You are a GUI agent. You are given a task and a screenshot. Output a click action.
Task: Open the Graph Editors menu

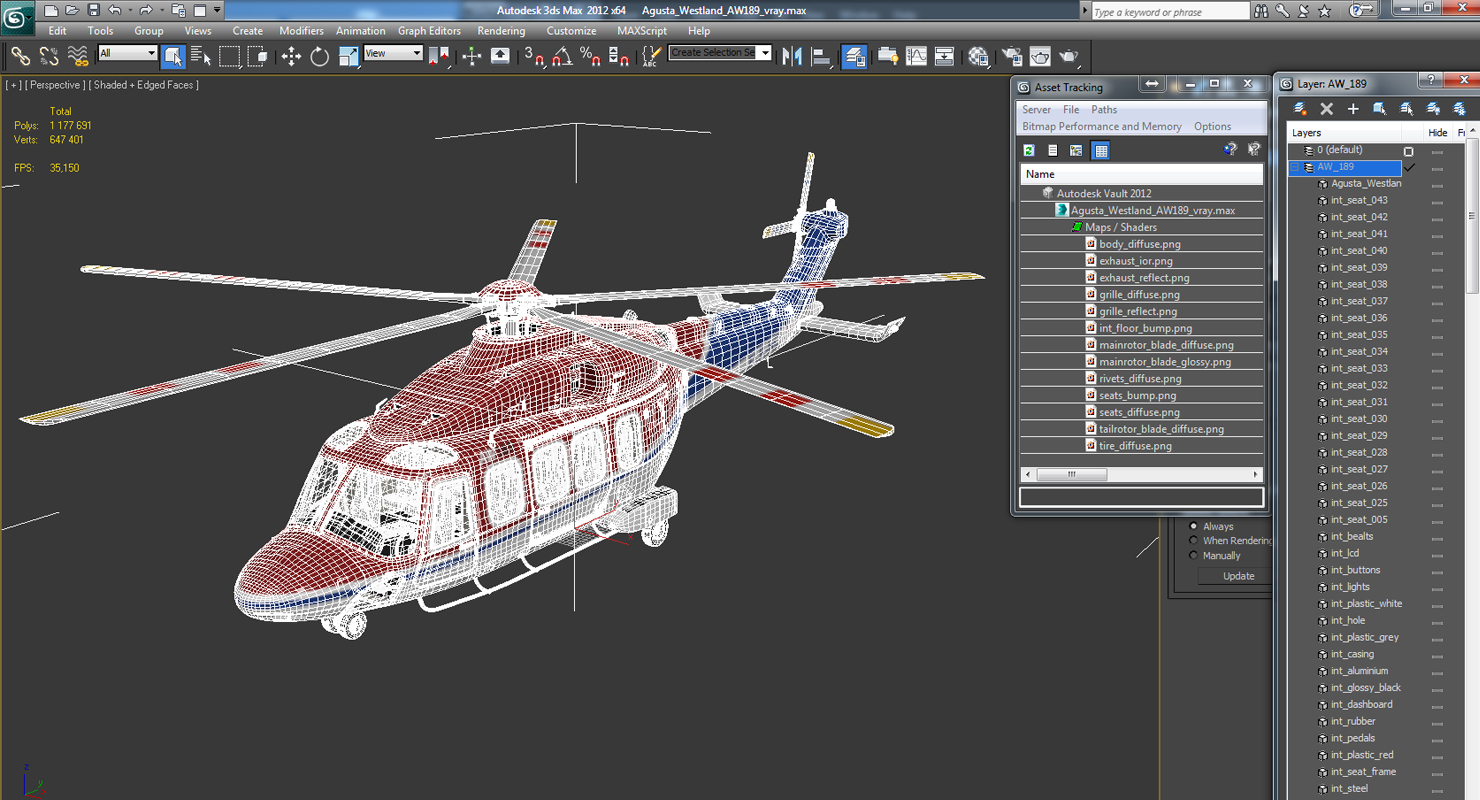429,31
